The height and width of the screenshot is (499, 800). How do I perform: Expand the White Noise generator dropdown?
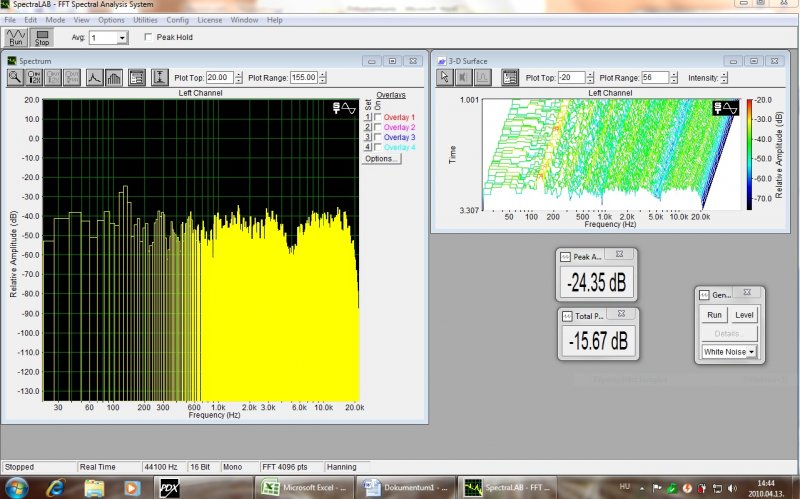(x=750, y=351)
